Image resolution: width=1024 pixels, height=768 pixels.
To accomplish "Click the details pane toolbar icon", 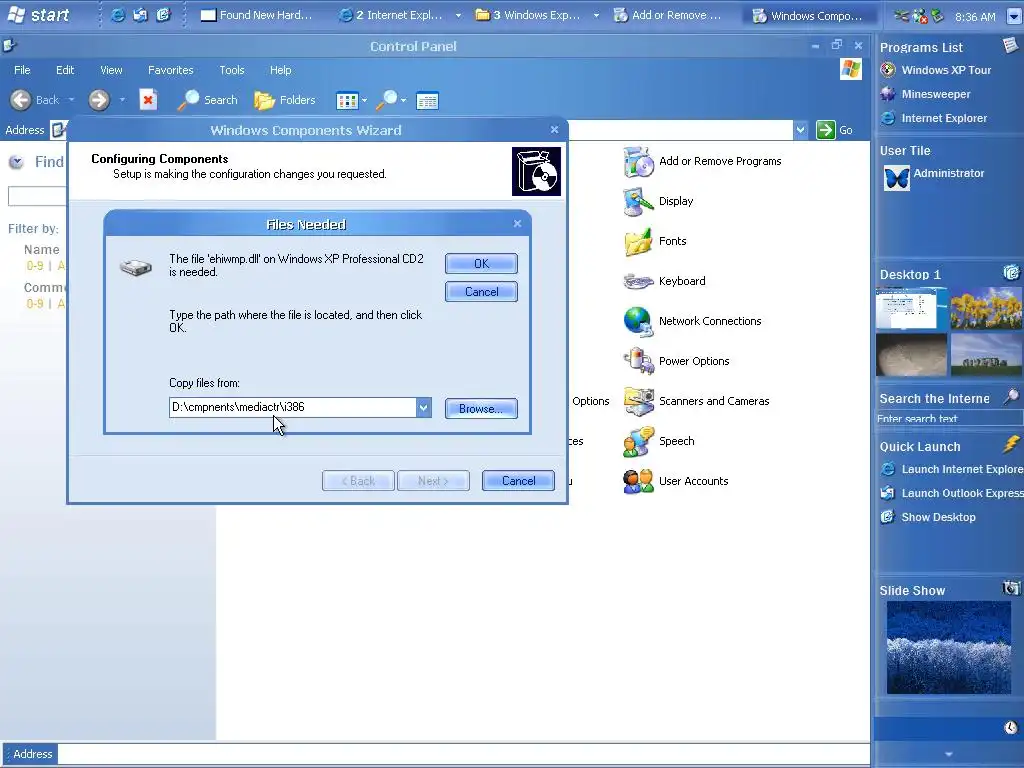I will pyautogui.click(x=427, y=101).
